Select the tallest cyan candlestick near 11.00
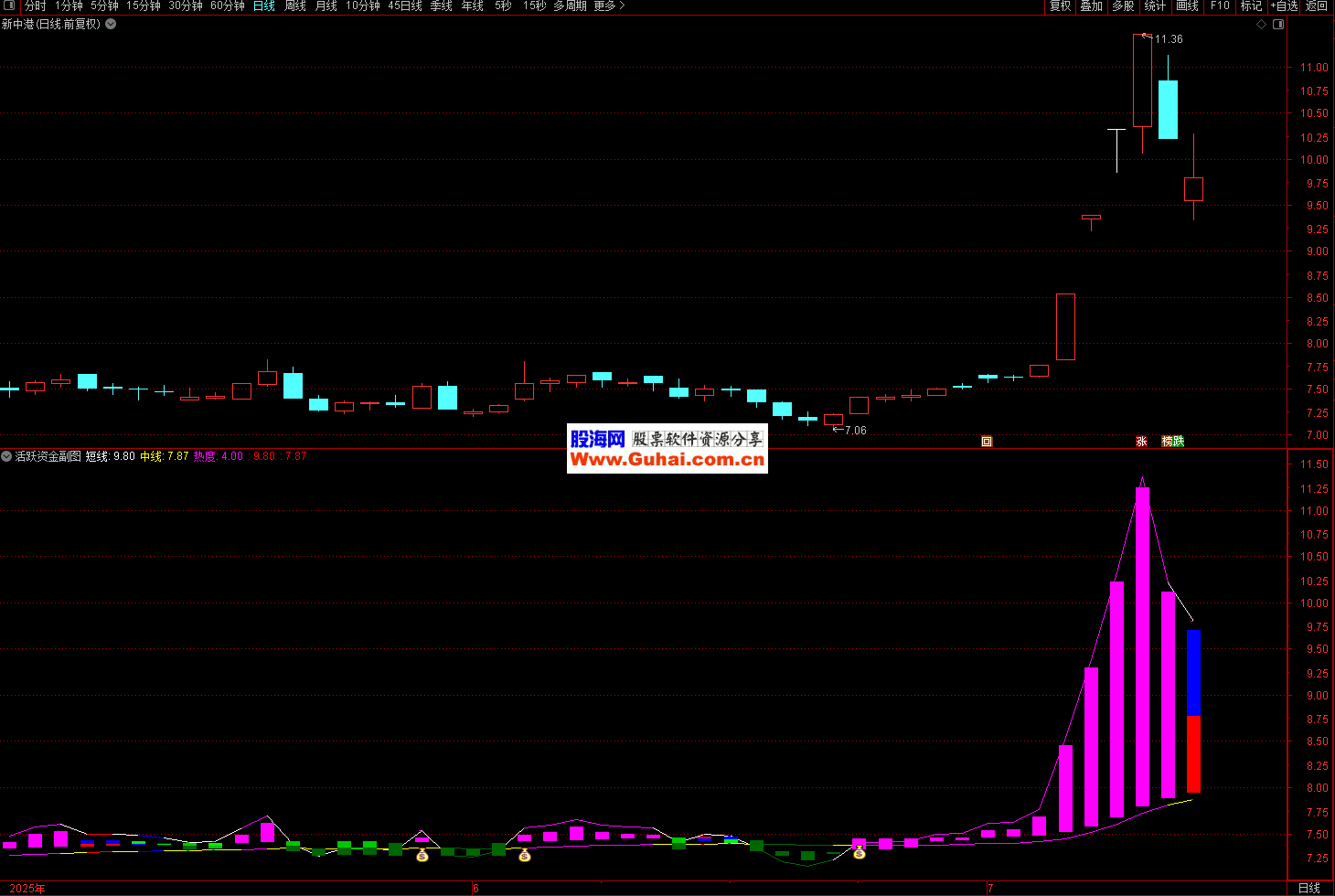Image resolution: width=1335 pixels, height=896 pixels. [x=1168, y=110]
